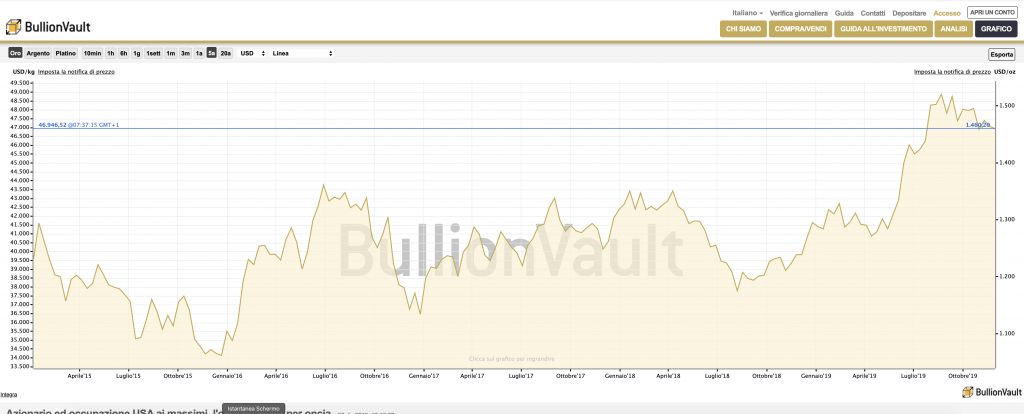The image size is (1024, 414).
Task: Click the 33.500 left axis value
Action: click(20, 366)
